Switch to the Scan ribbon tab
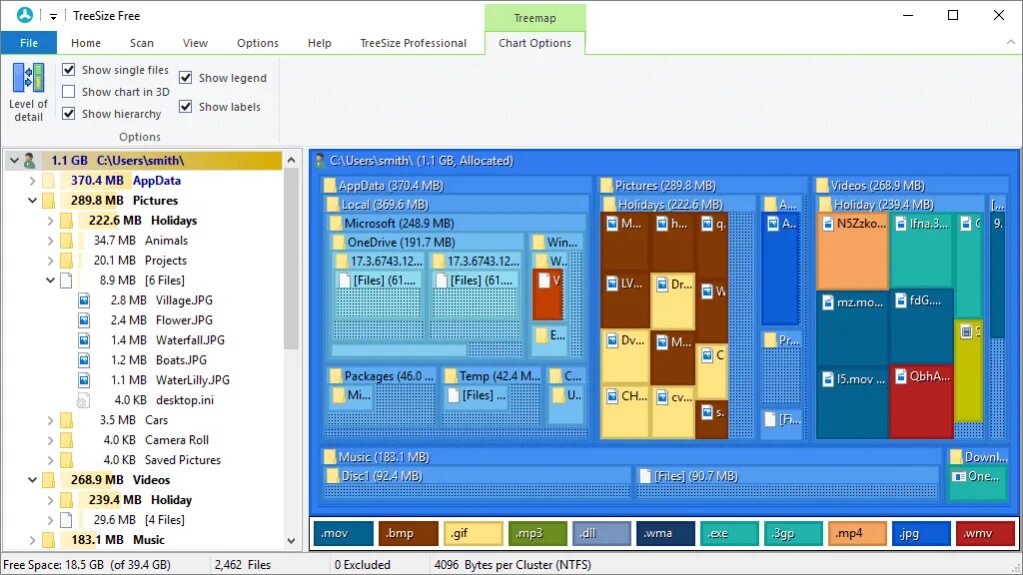This screenshot has width=1023, height=575. (x=142, y=42)
